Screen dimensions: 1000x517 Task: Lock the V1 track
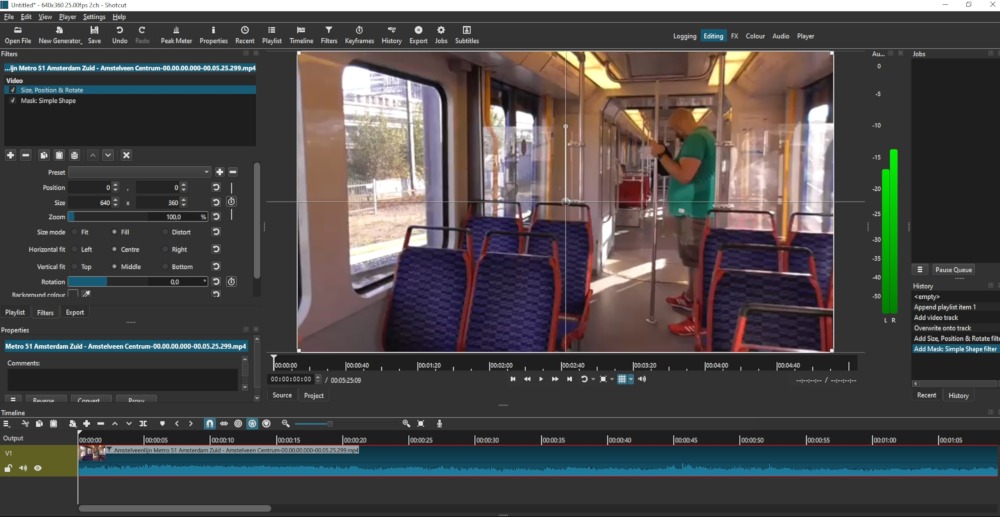point(9,468)
